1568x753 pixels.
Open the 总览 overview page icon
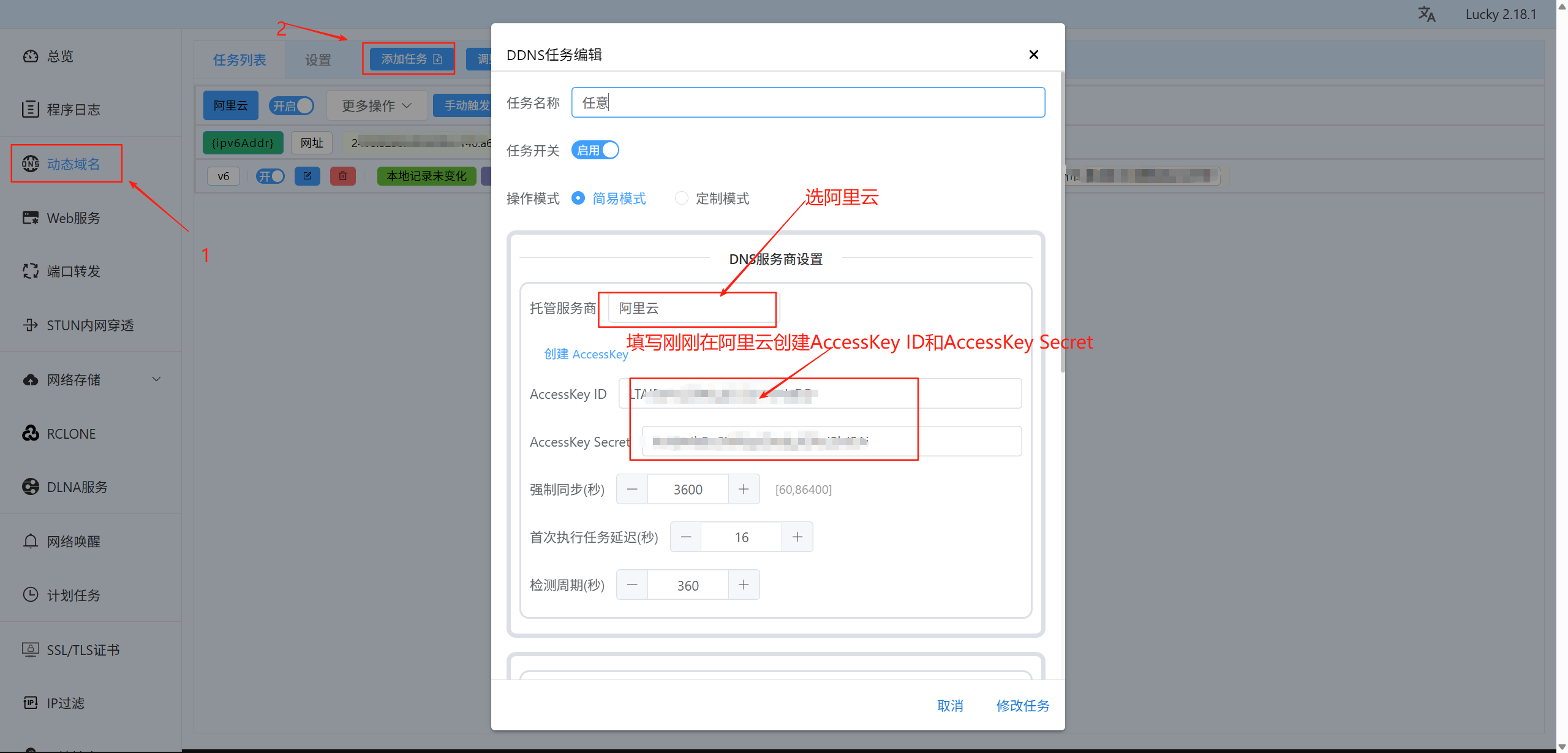(x=31, y=56)
